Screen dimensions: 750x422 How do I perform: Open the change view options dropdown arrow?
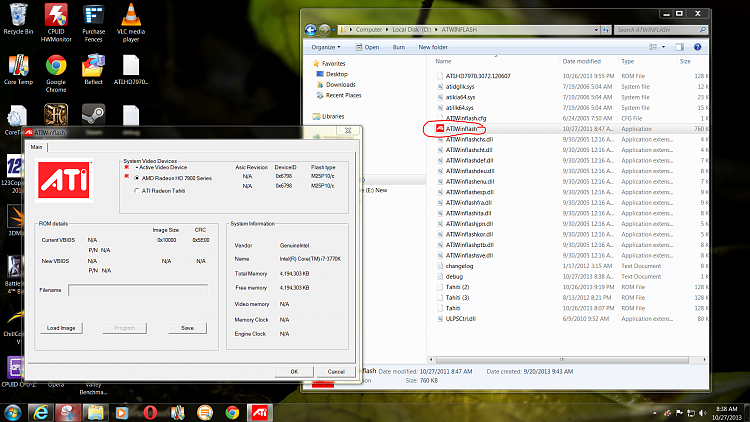663,47
